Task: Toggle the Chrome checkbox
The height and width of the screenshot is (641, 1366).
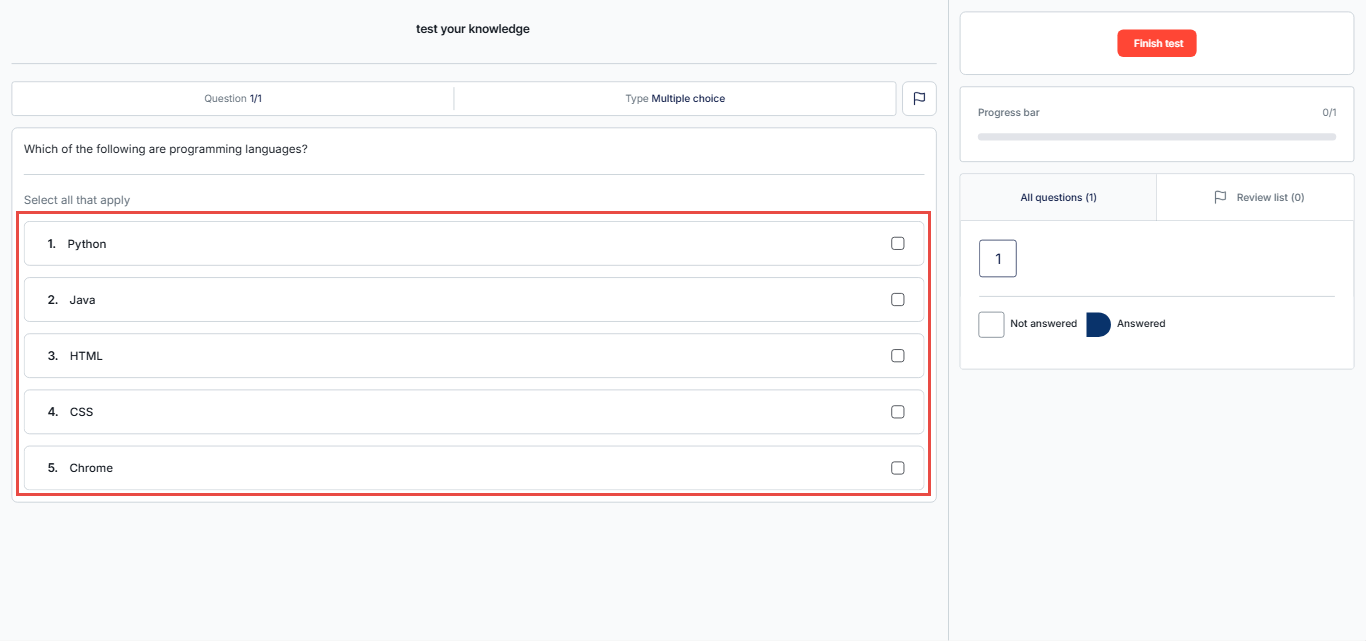Action: 897,468
